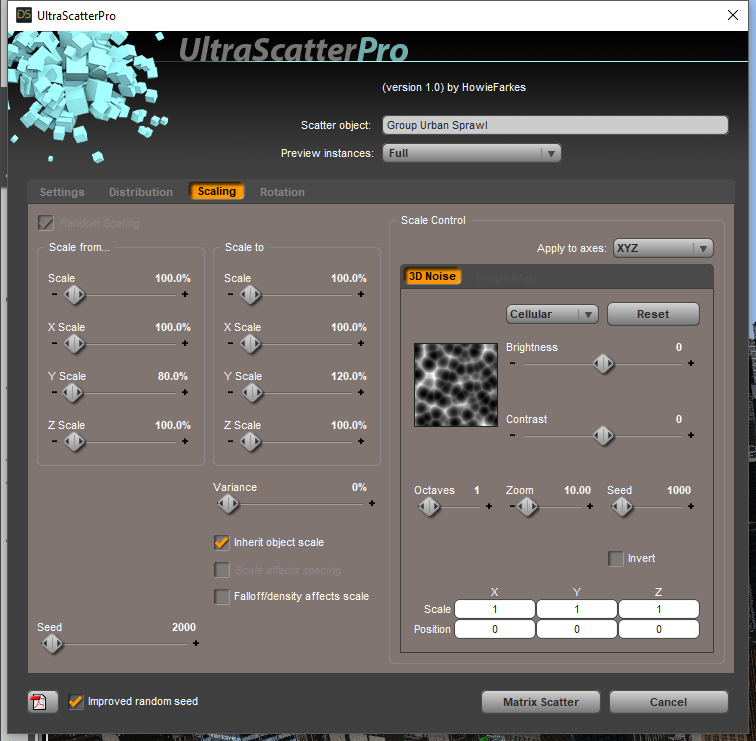Uncheck Inherit object scale

[222, 542]
